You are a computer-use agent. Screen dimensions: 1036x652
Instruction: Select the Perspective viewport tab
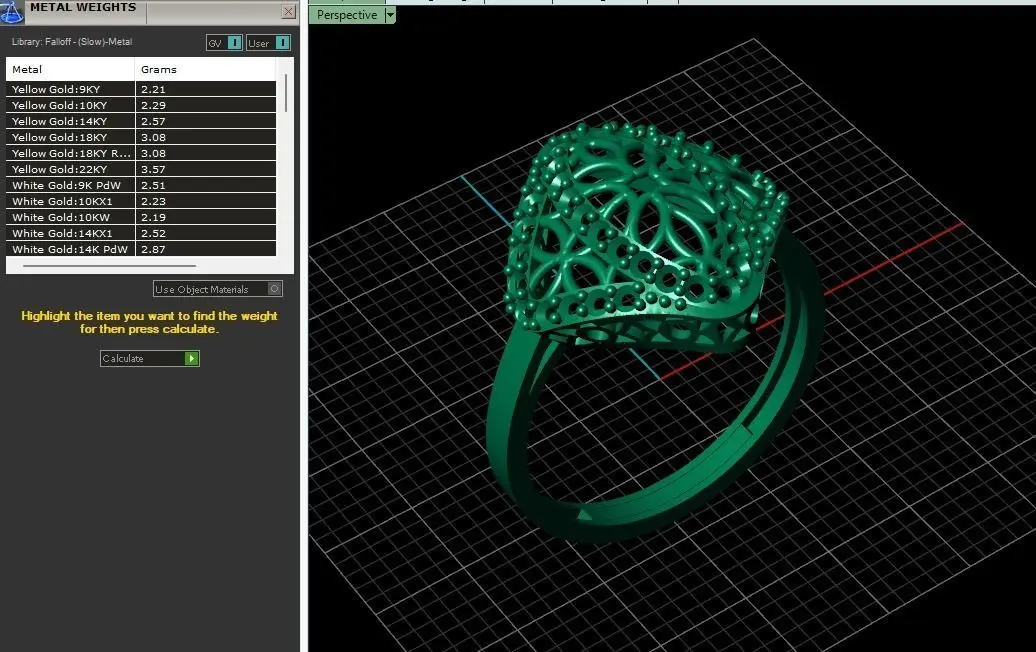(x=347, y=15)
